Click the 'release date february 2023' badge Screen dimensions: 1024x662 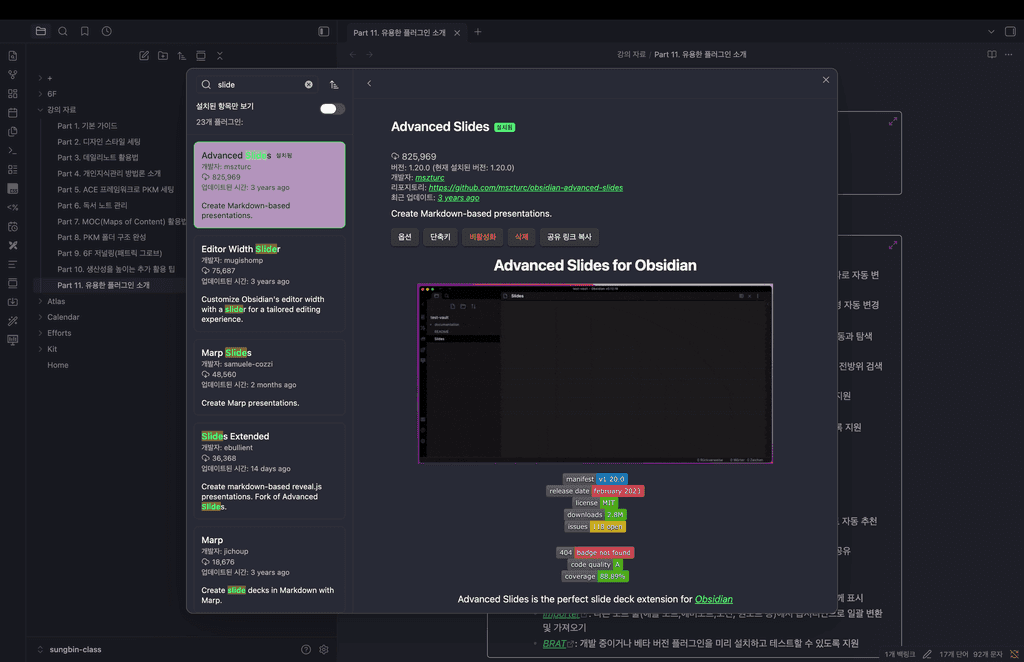[595, 490]
